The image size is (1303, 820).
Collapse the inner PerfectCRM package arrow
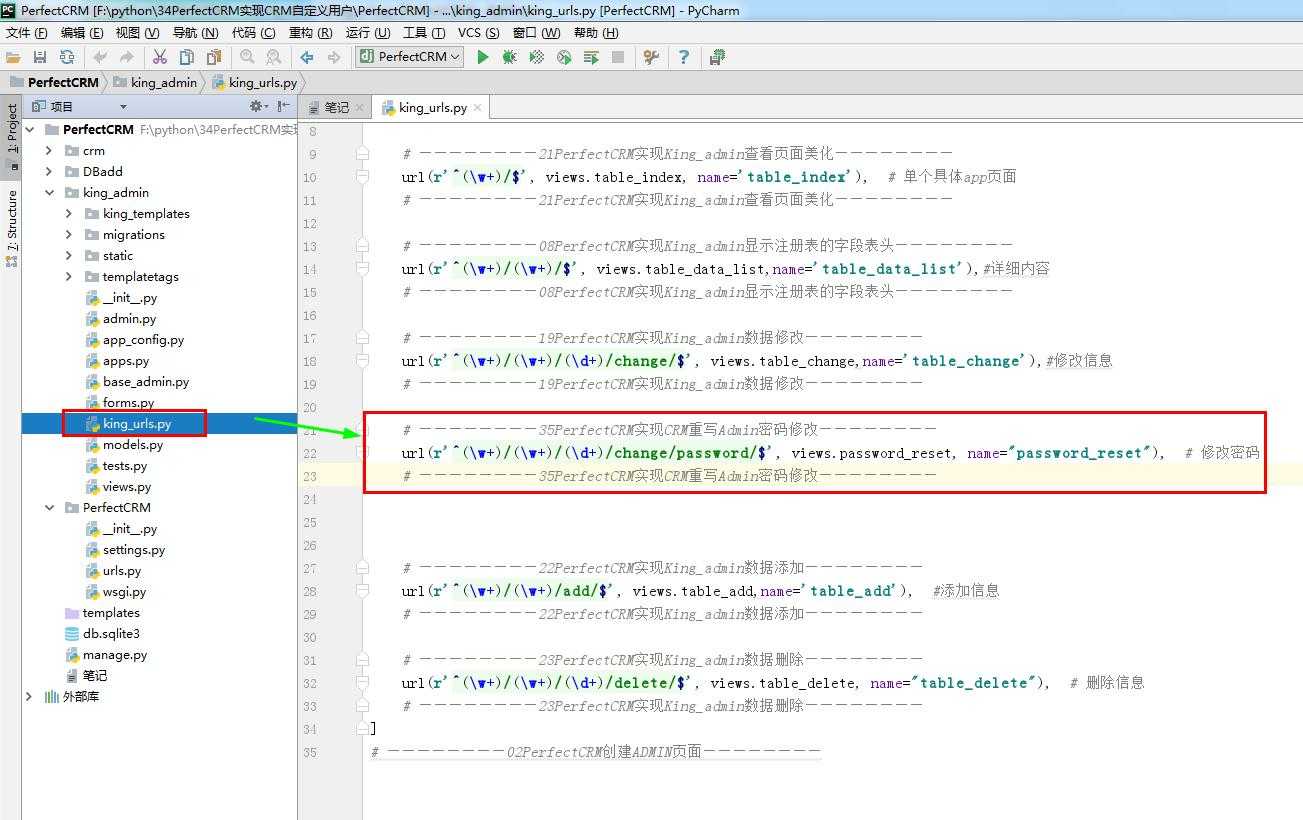[49, 507]
